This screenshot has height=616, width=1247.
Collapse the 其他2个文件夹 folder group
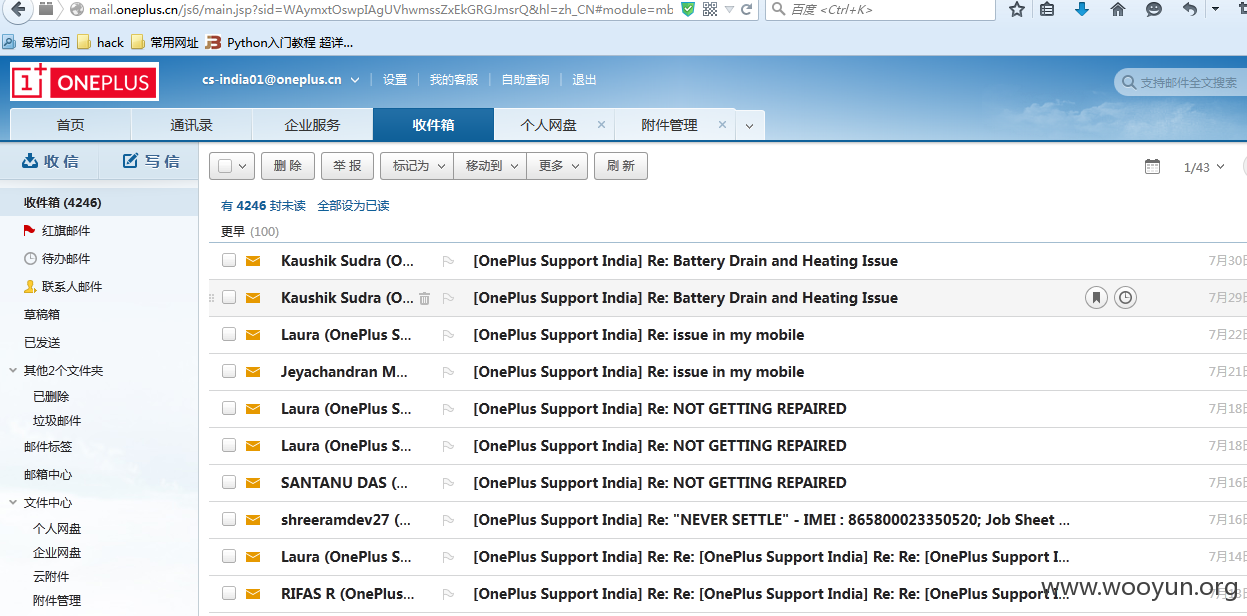coord(13,371)
